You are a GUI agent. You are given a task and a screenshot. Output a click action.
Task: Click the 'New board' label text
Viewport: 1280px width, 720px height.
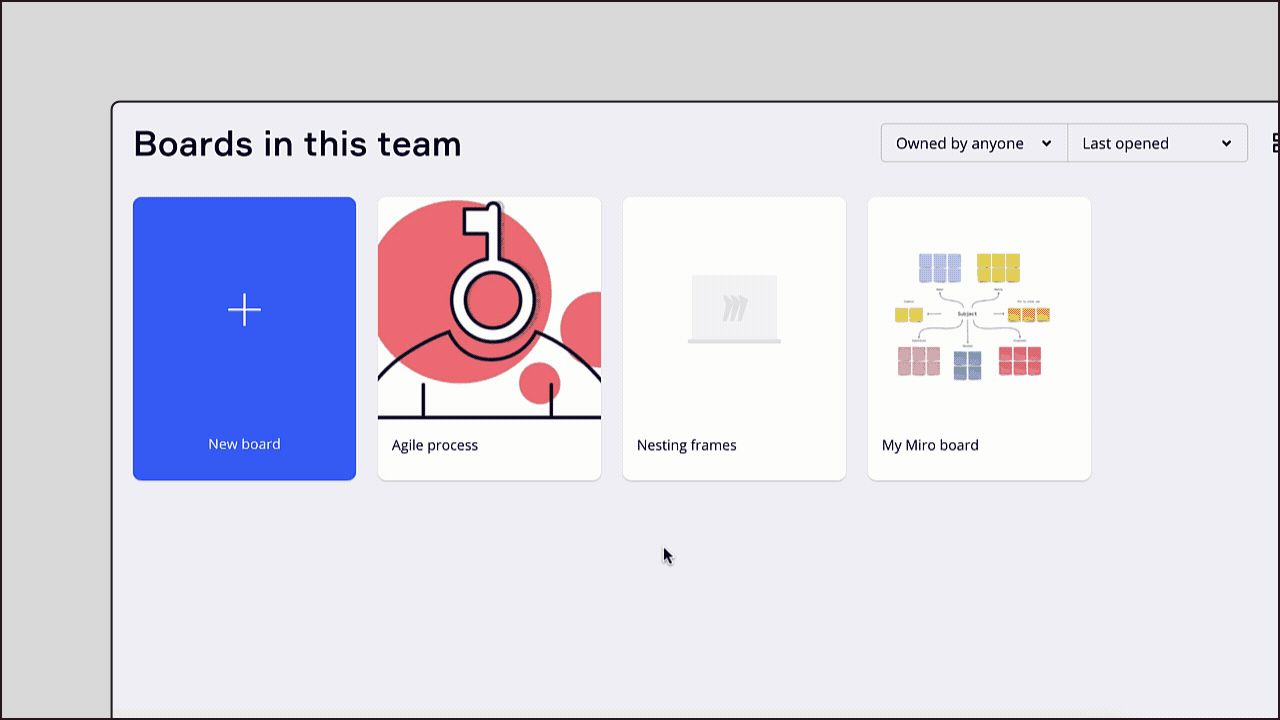pos(244,444)
